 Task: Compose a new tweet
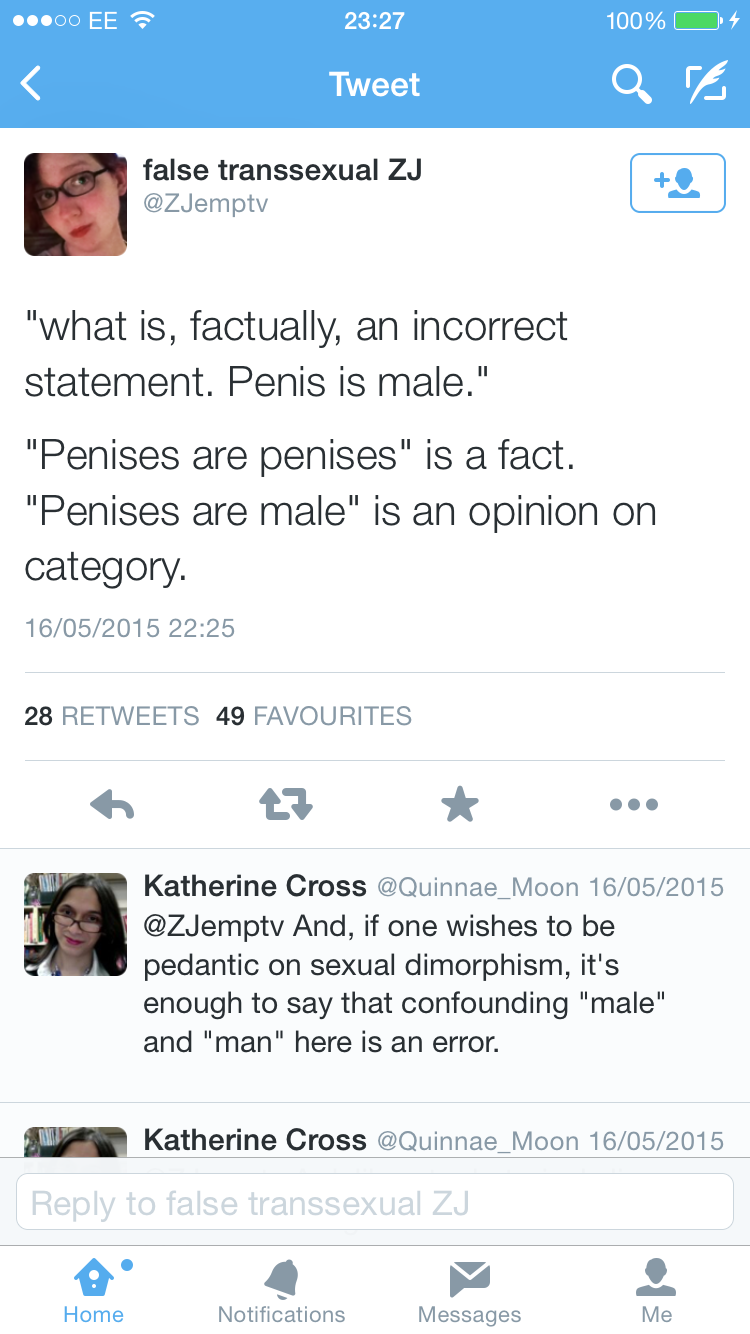(706, 84)
